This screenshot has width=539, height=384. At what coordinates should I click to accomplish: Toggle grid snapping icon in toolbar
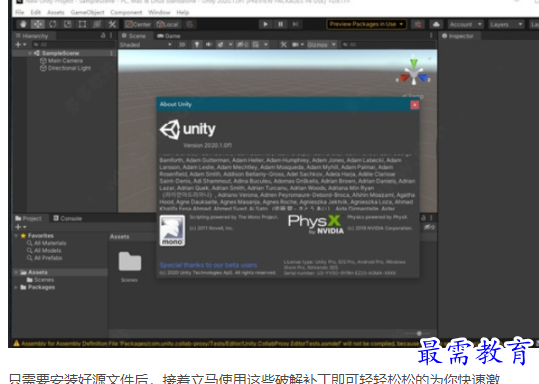pyautogui.click(x=190, y=24)
